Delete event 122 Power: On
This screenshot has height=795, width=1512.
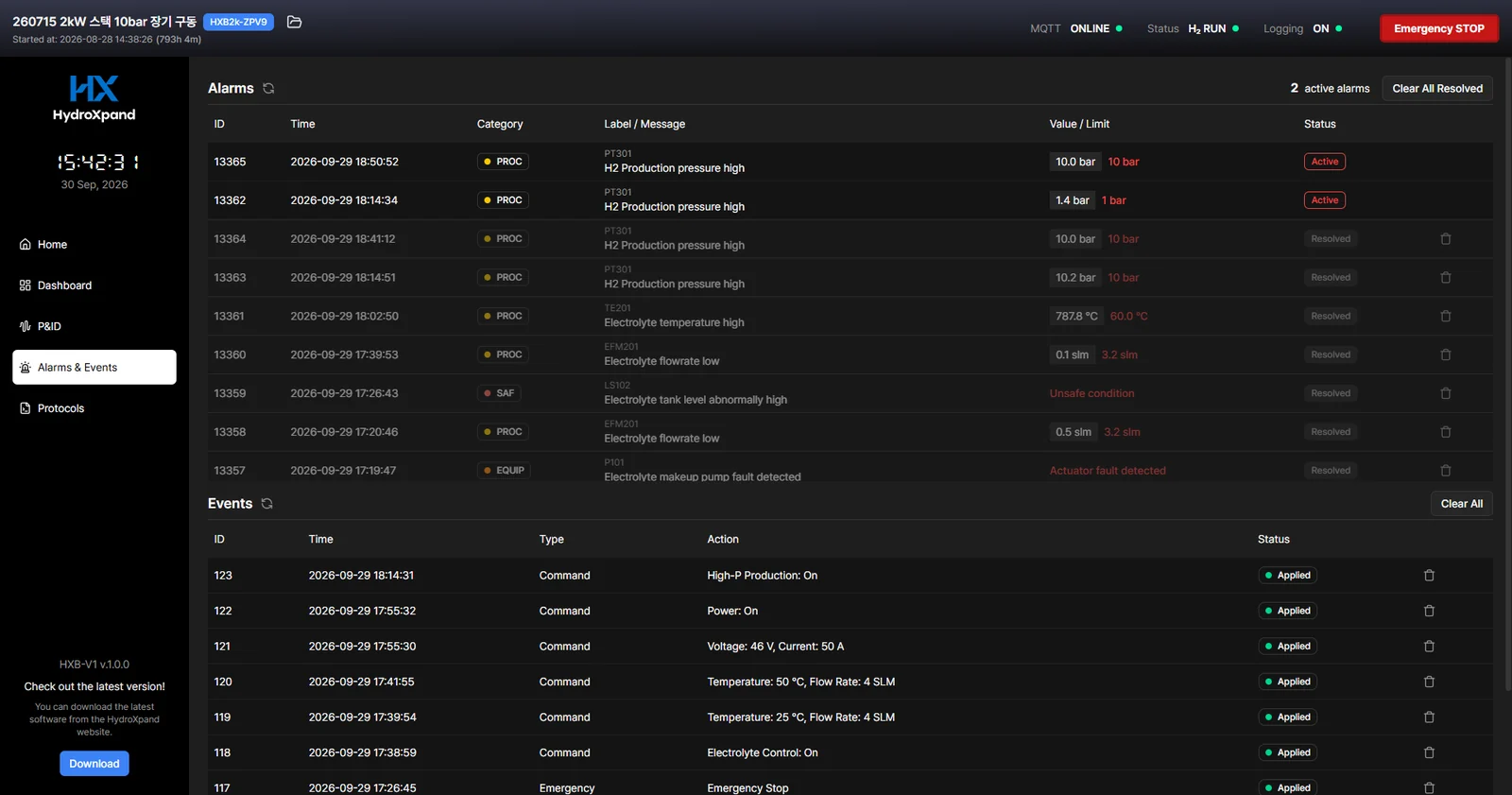coord(1429,611)
